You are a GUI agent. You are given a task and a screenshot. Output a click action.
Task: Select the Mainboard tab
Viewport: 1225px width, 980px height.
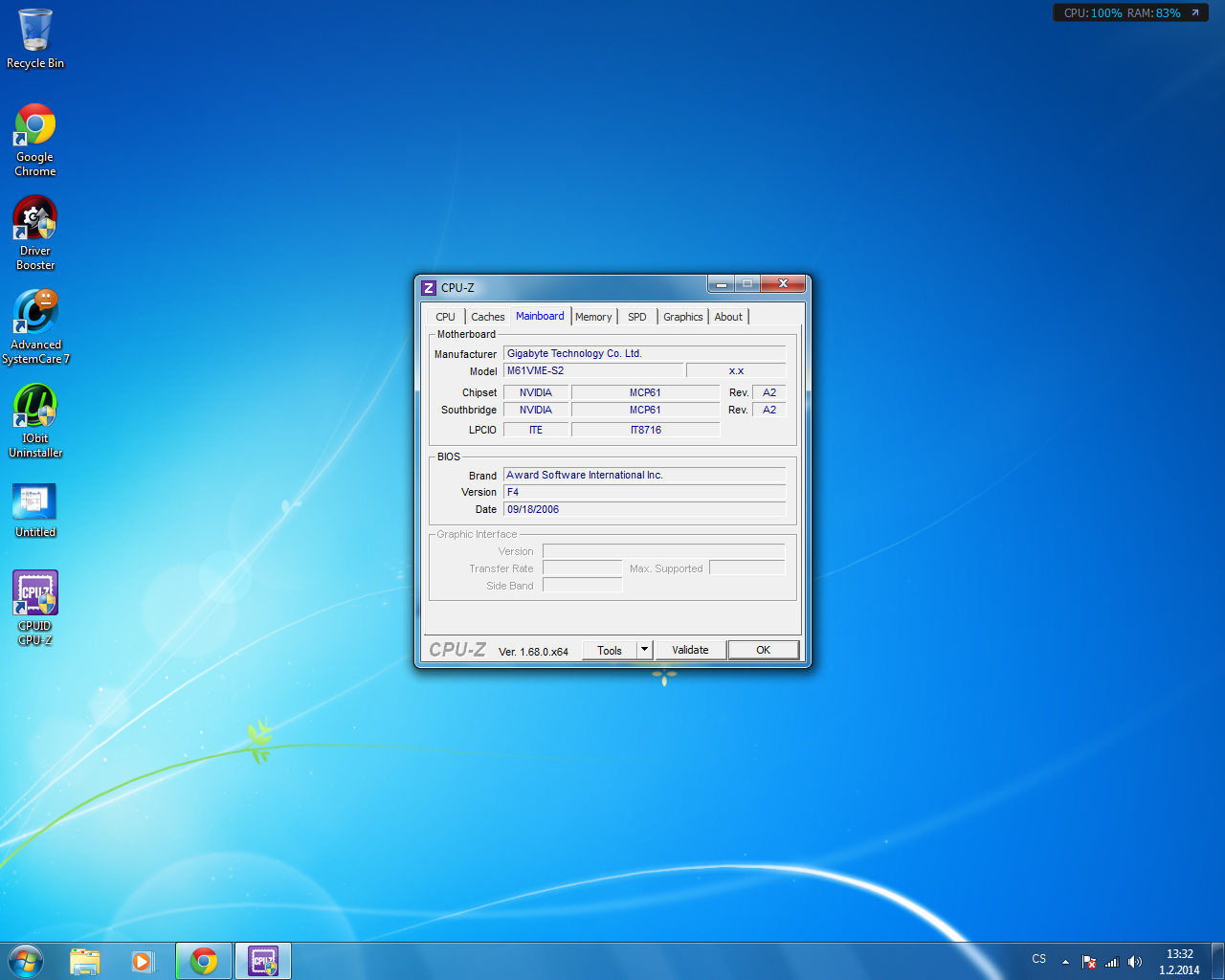(x=540, y=316)
